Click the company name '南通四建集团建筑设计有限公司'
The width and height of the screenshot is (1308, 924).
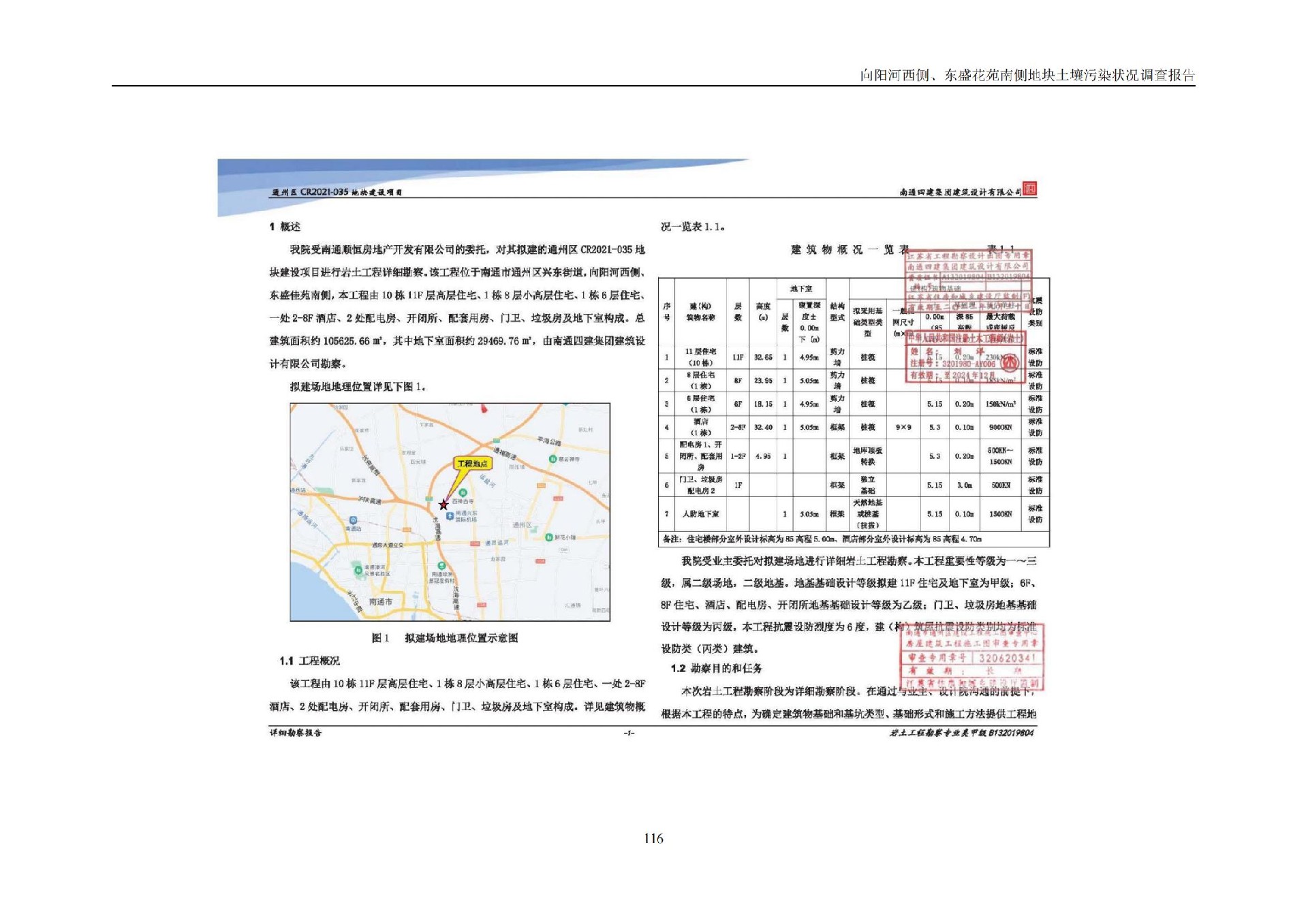point(960,193)
